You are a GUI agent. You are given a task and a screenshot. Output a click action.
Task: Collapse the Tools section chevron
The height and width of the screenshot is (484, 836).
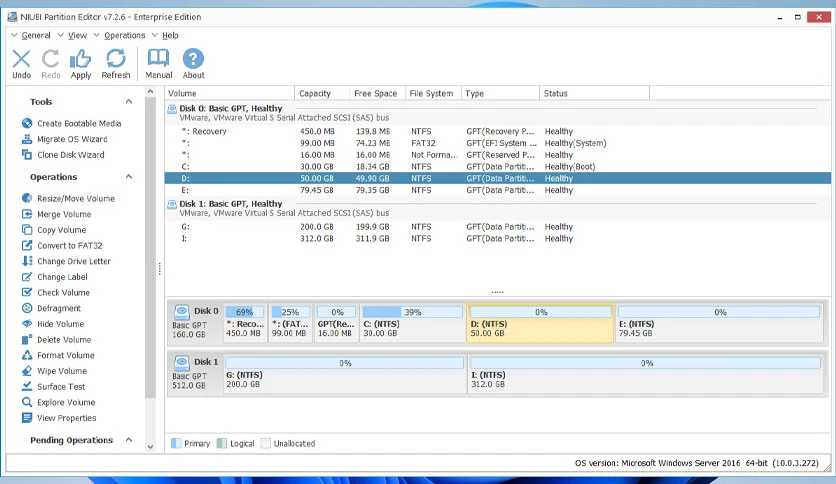(129, 102)
